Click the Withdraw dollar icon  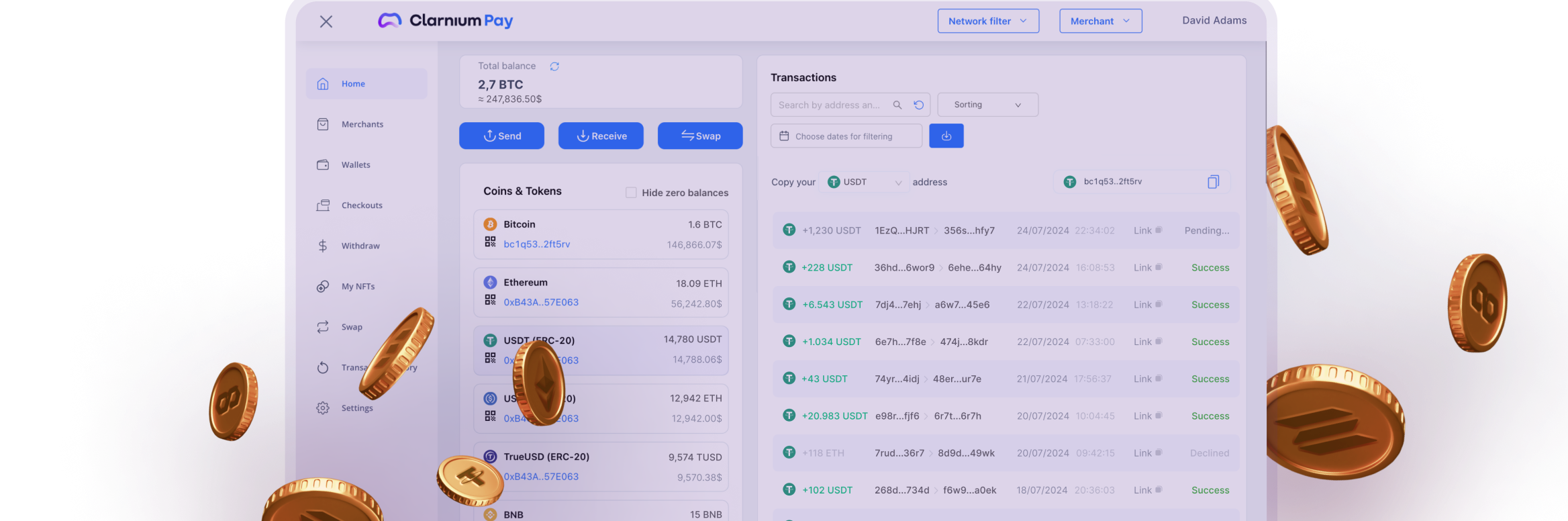click(323, 246)
